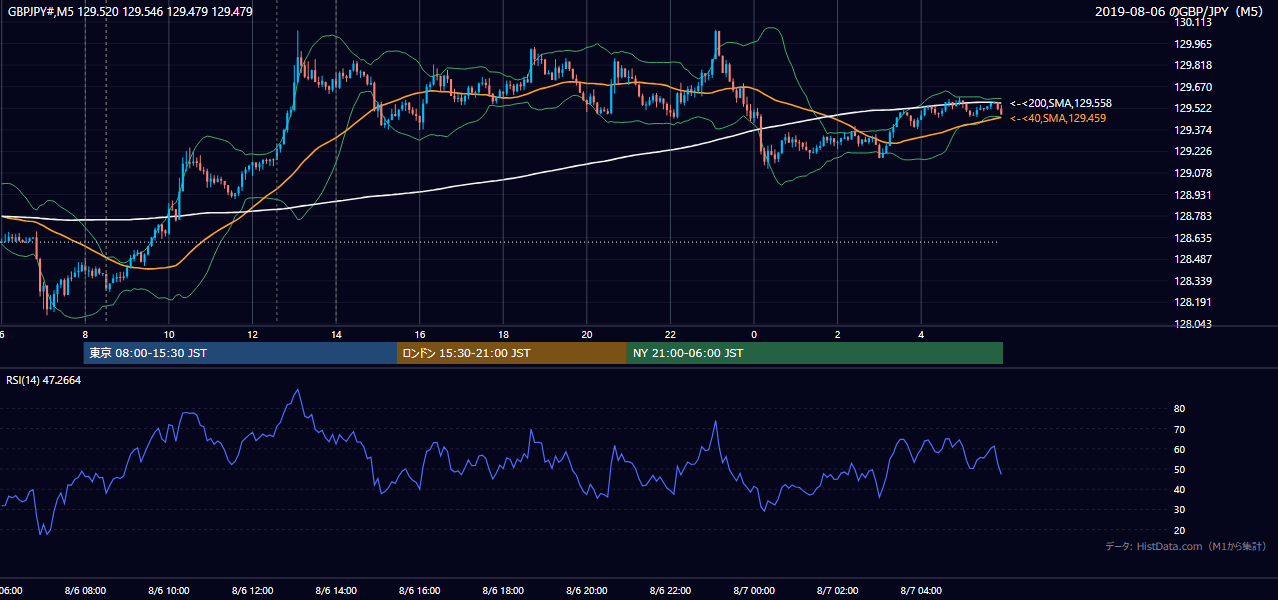Image resolution: width=1278 pixels, height=600 pixels.
Task: Open the HistData.com data source credit
Action: [x=1186, y=546]
